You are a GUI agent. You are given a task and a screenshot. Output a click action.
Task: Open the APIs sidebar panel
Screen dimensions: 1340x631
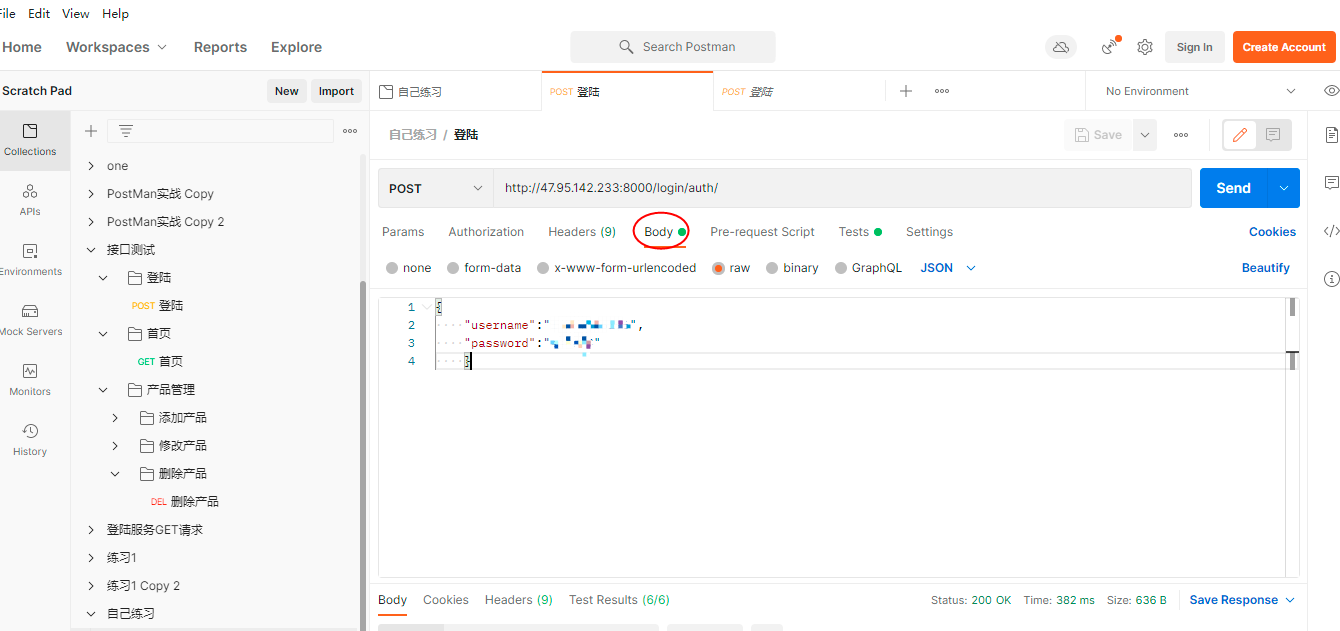pos(30,199)
